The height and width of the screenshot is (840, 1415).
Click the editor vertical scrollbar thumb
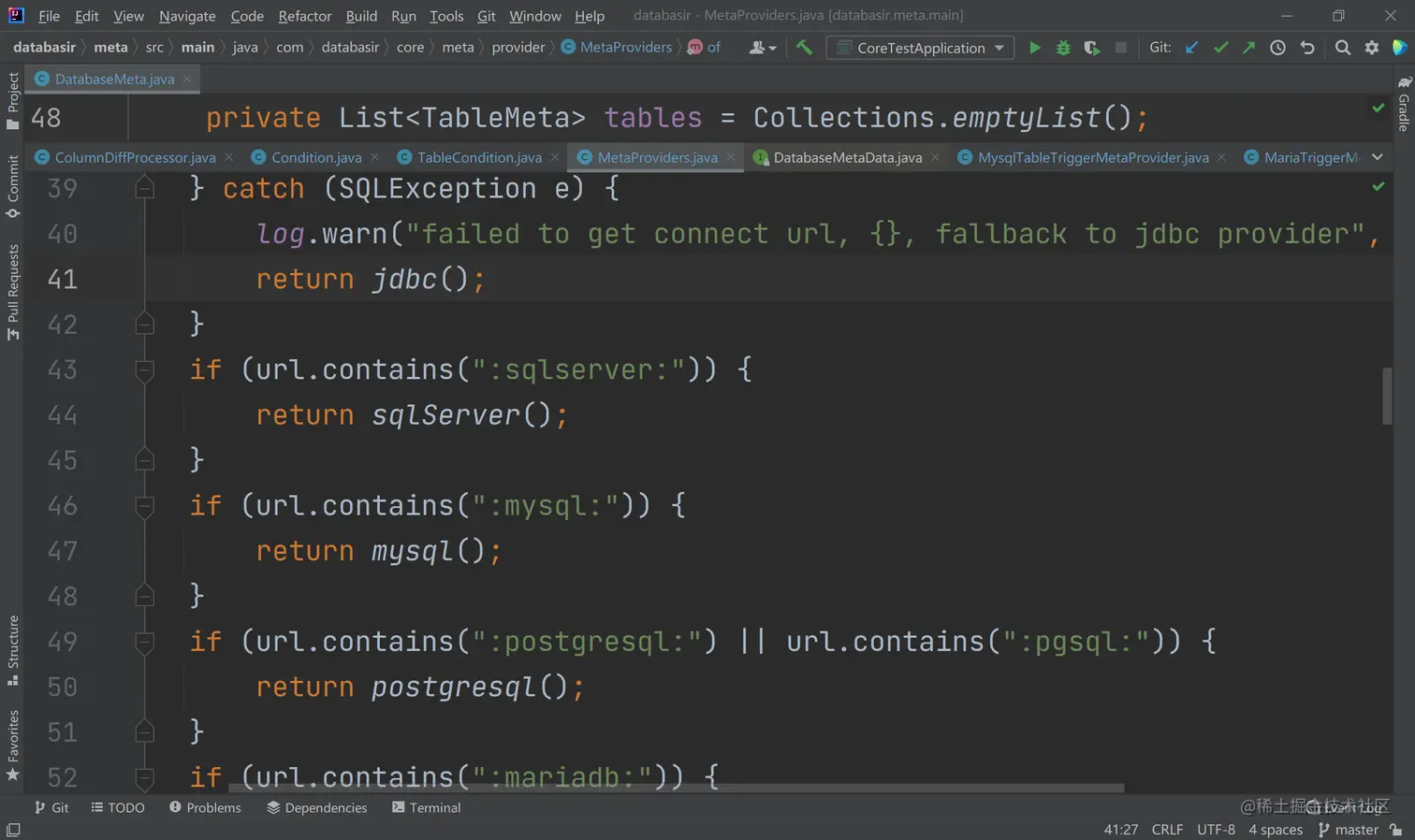pos(1387,396)
